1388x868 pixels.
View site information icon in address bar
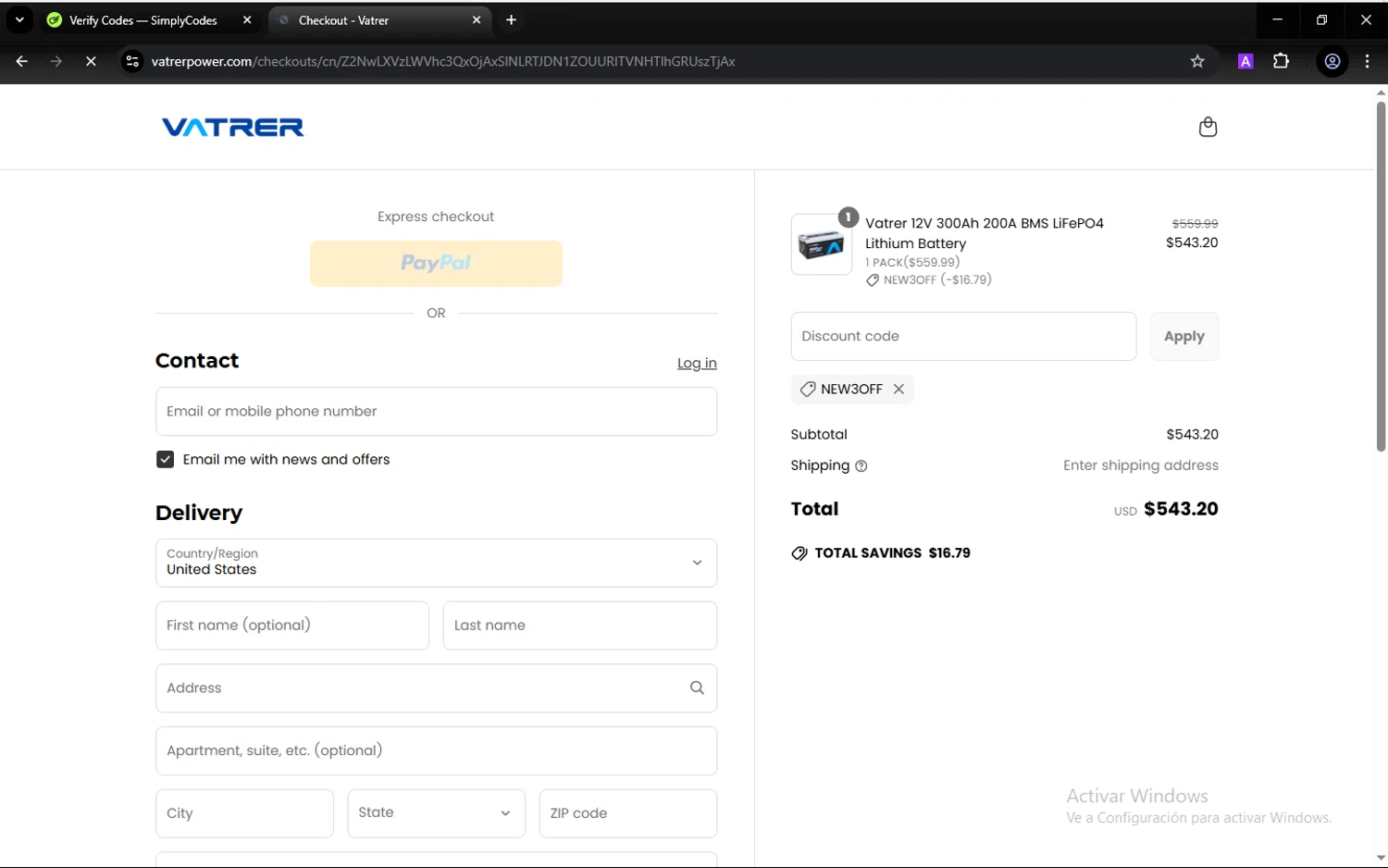coord(132,61)
